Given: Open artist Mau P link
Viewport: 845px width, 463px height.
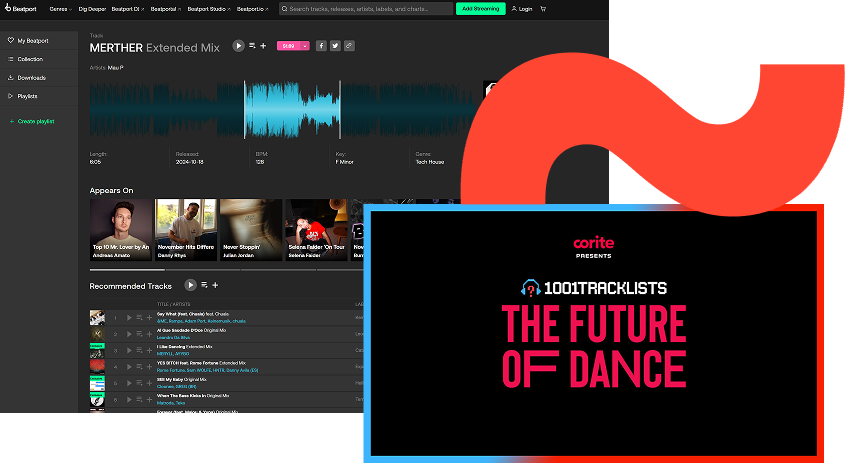Looking at the screenshot, I should click(x=115, y=67).
